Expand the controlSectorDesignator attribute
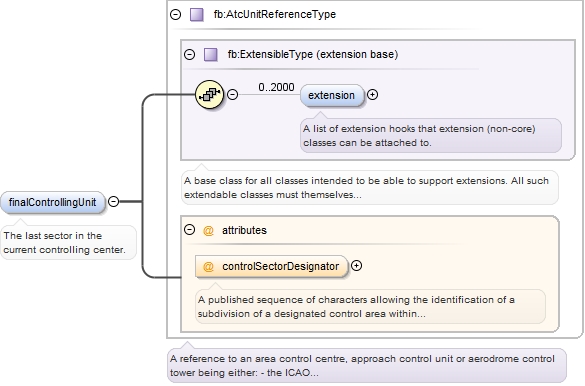 click(357, 266)
